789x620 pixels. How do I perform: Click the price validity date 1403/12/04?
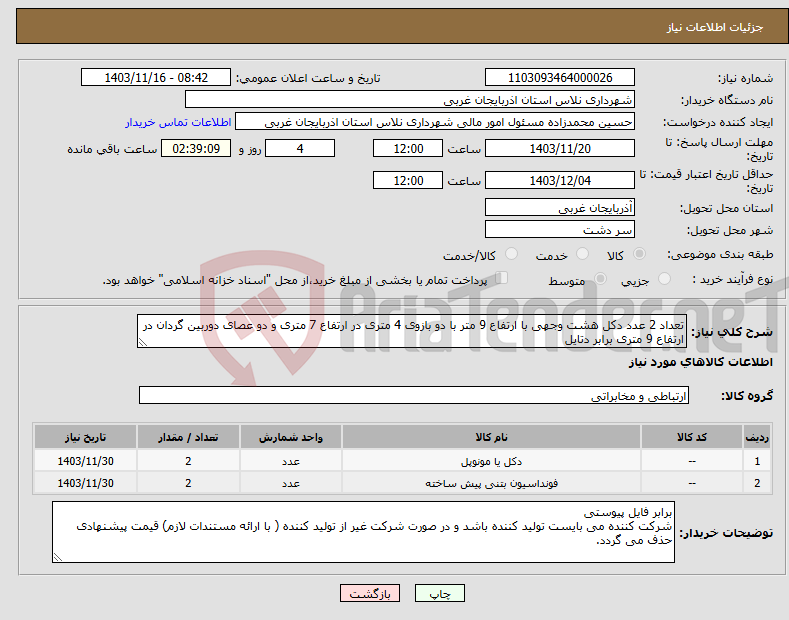click(x=560, y=180)
